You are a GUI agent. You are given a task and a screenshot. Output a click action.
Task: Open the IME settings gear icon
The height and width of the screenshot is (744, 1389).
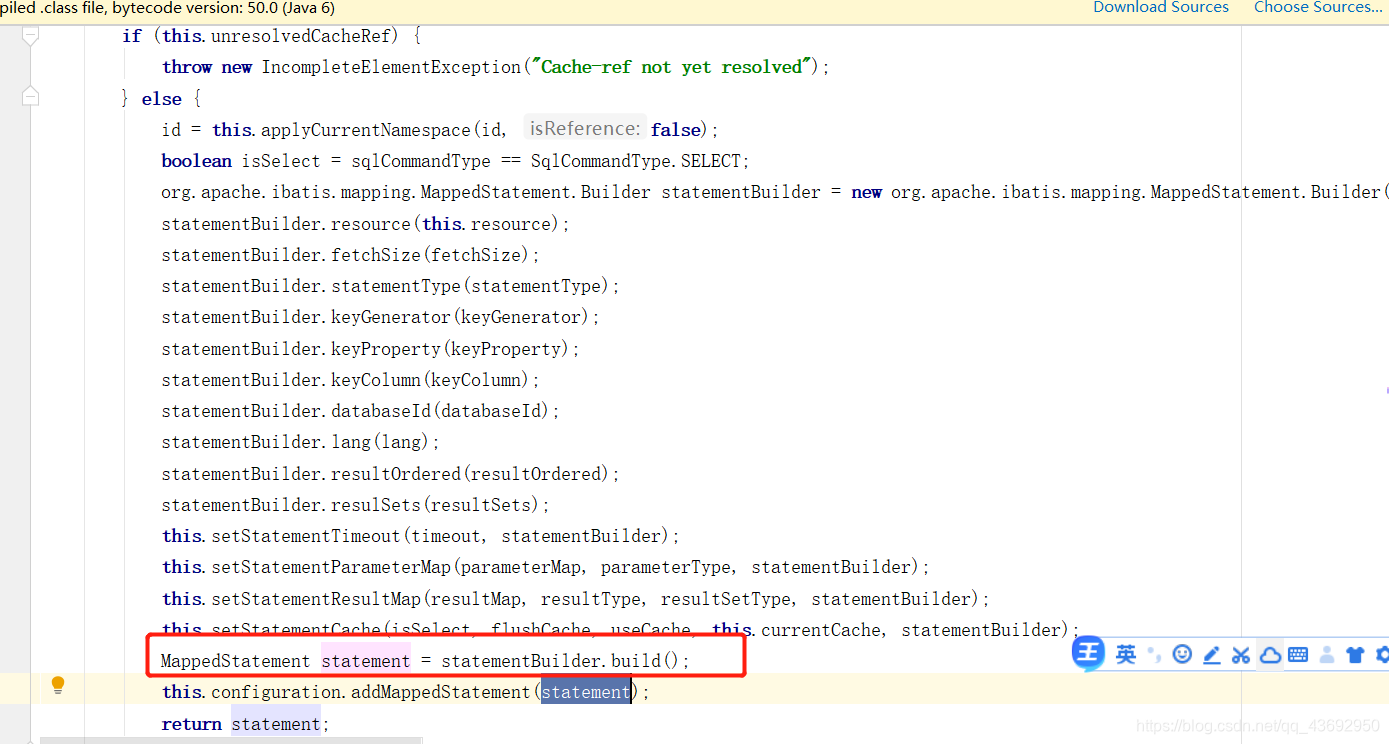point(1383,655)
